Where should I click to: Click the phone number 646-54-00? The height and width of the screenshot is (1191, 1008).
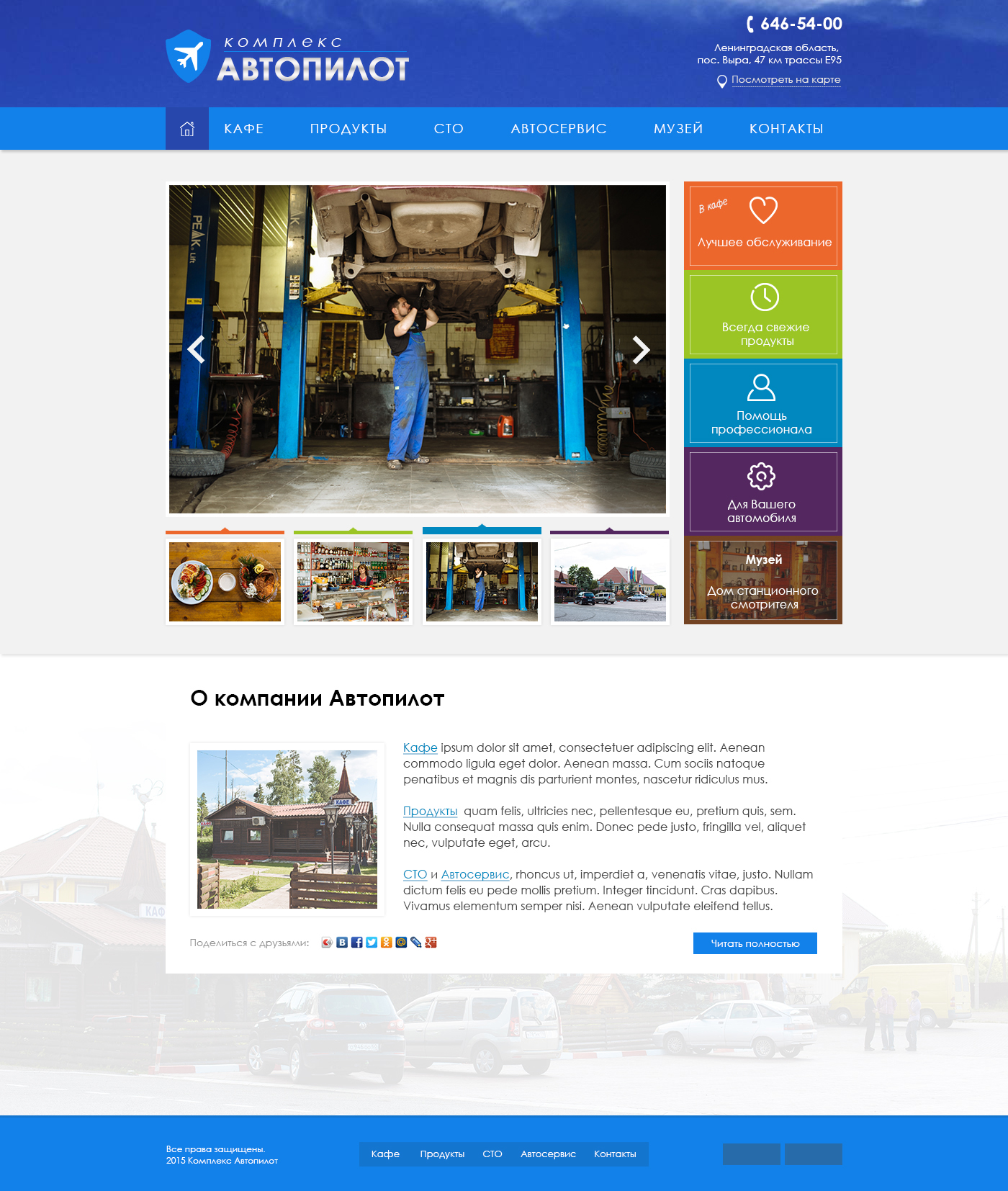(801, 24)
